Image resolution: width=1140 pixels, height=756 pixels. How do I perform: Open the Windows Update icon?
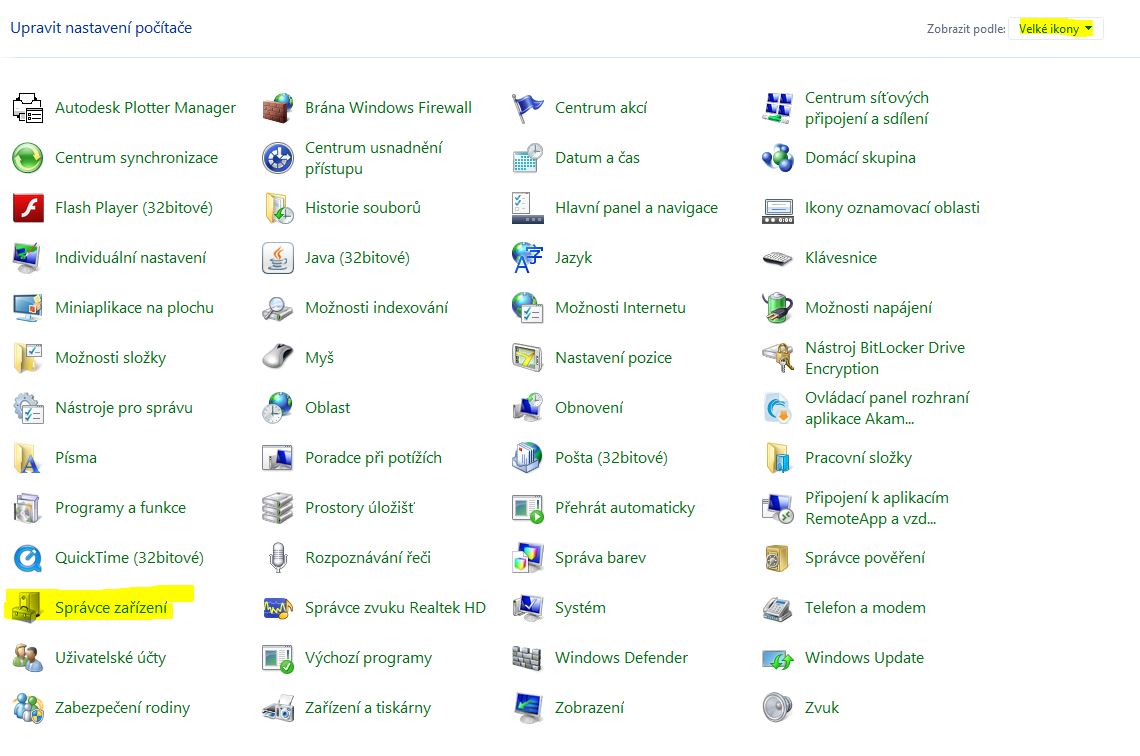777,658
